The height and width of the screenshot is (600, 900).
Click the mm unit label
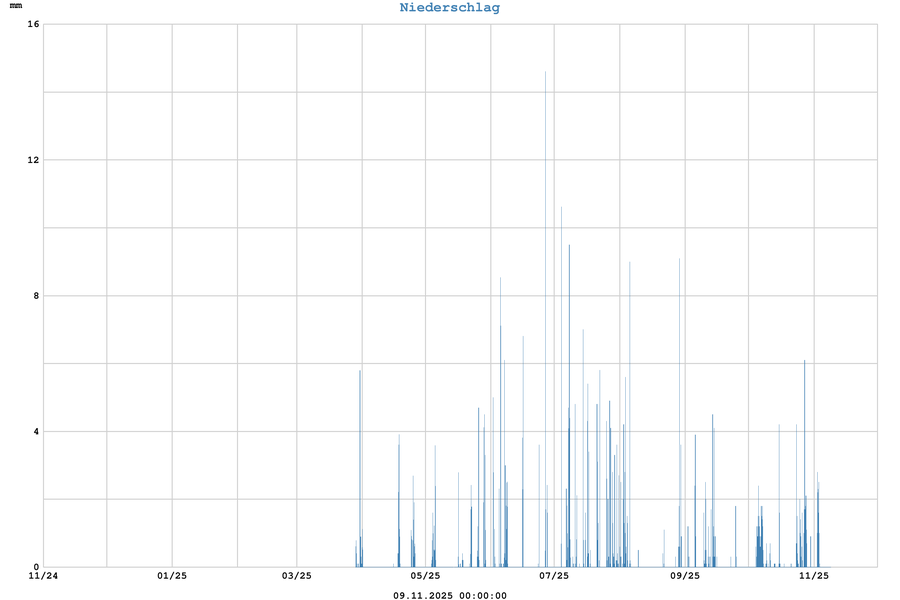point(15,7)
